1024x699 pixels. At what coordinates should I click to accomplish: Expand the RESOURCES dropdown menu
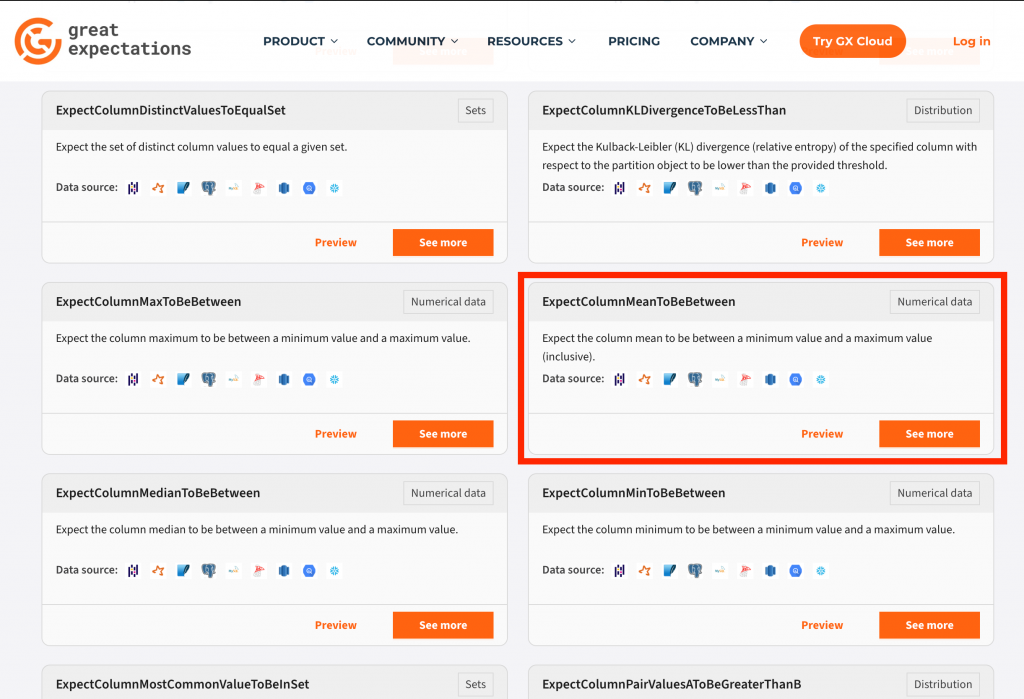pyautogui.click(x=532, y=41)
